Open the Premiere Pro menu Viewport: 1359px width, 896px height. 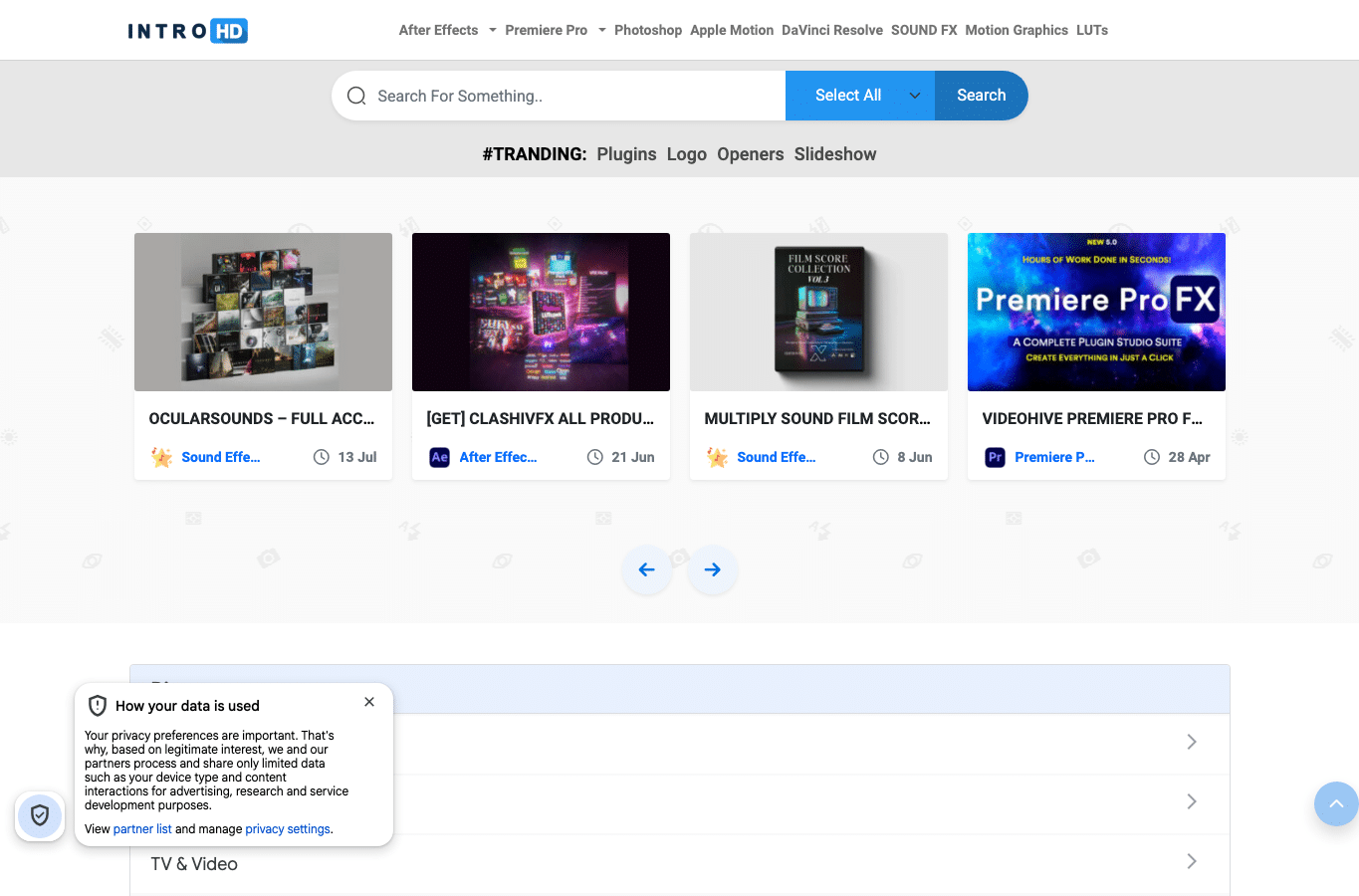pos(547,30)
